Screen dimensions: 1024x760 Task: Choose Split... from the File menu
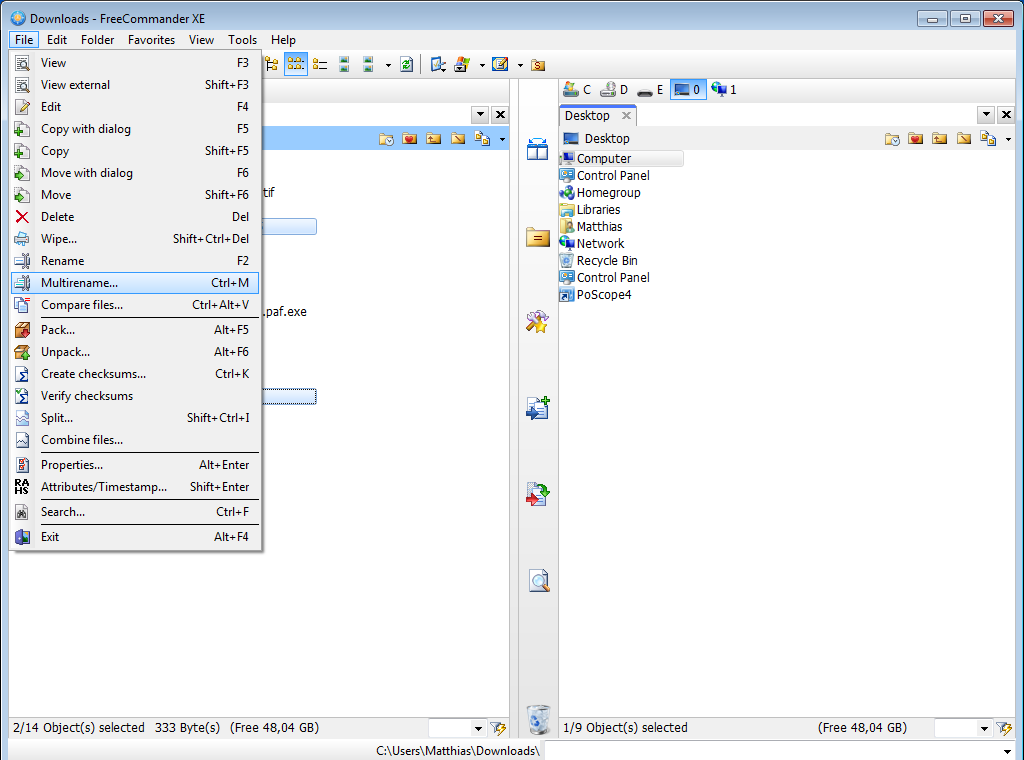click(135, 418)
